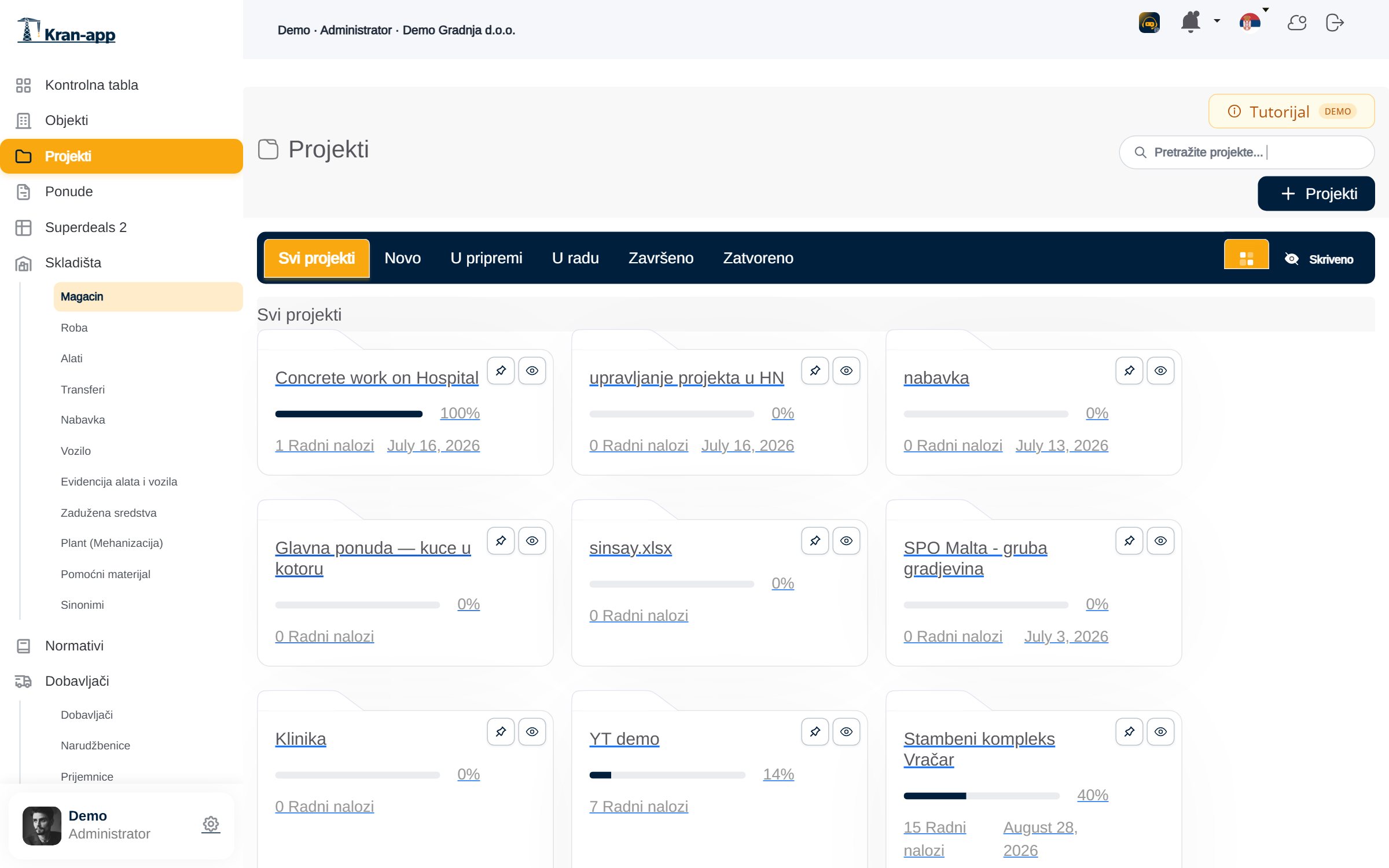
Task: Toggle visibility of Glavna ponuda project
Action: pyautogui.click(x=532, y=540)
